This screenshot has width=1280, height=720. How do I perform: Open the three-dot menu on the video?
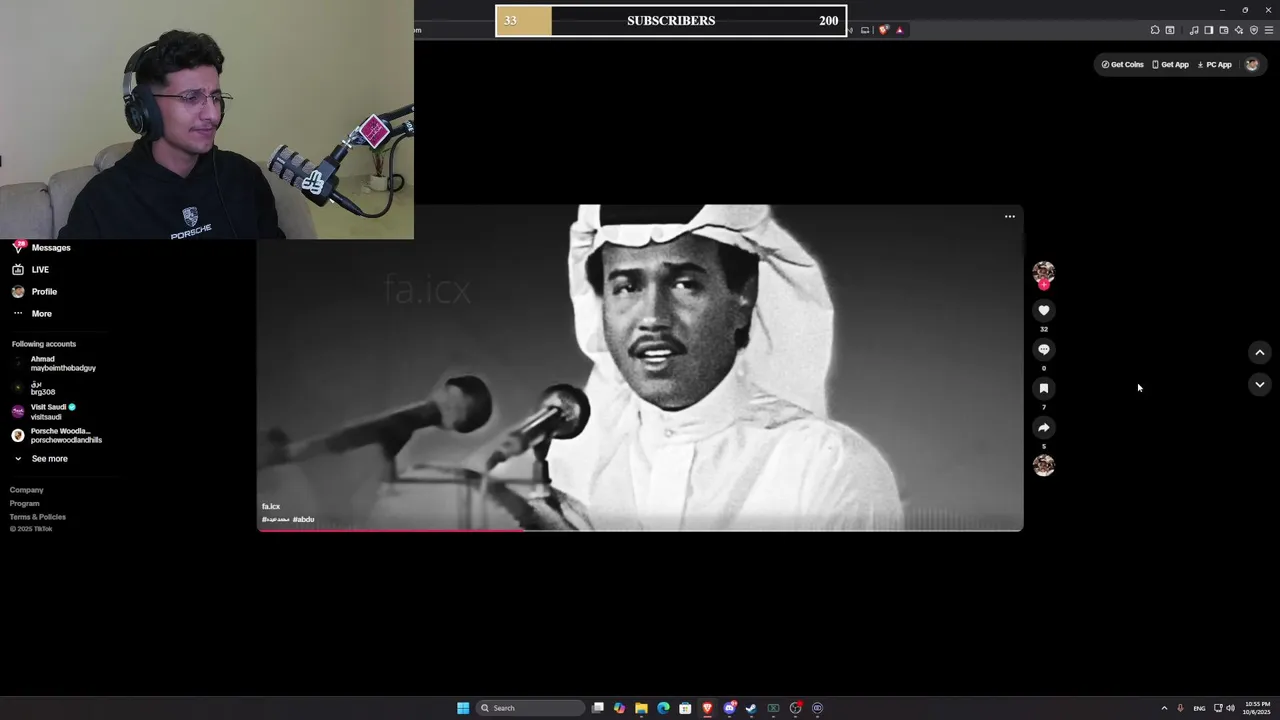[1009, 216]
